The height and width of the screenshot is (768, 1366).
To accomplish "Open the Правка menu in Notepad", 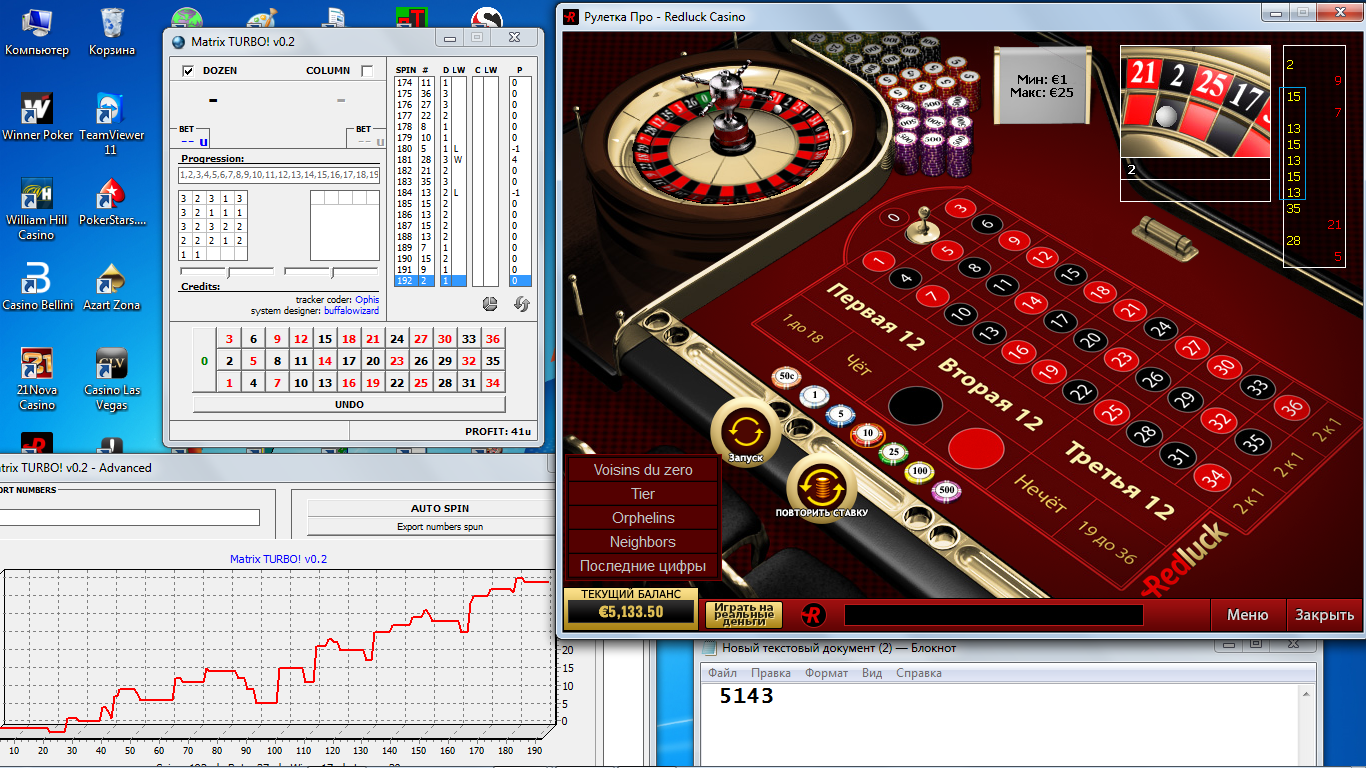I will [771, 673].
